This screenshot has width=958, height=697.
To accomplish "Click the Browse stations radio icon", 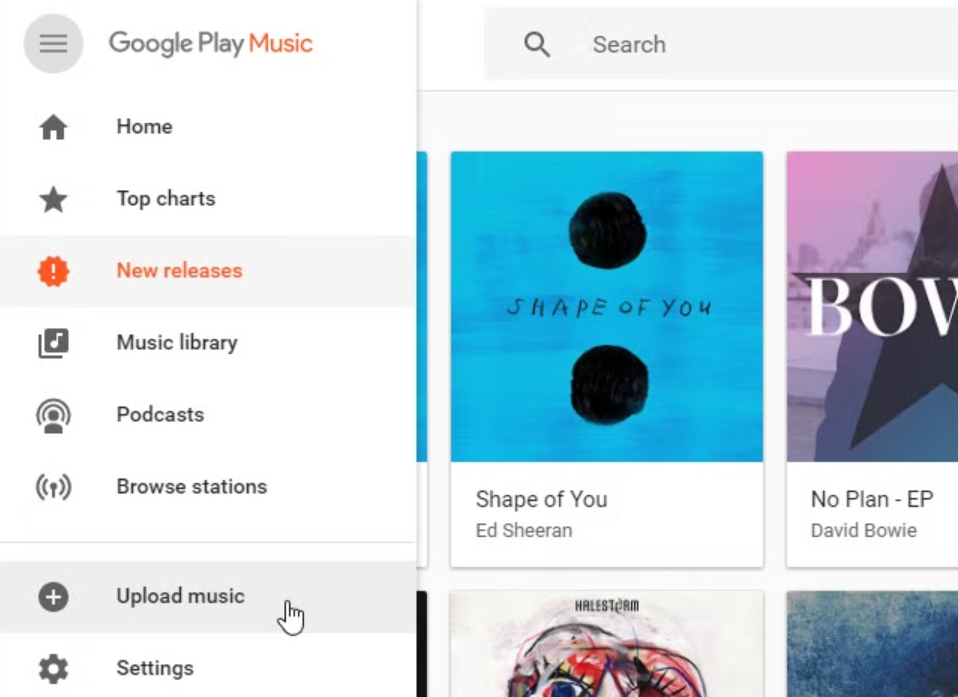I will 53,487.
